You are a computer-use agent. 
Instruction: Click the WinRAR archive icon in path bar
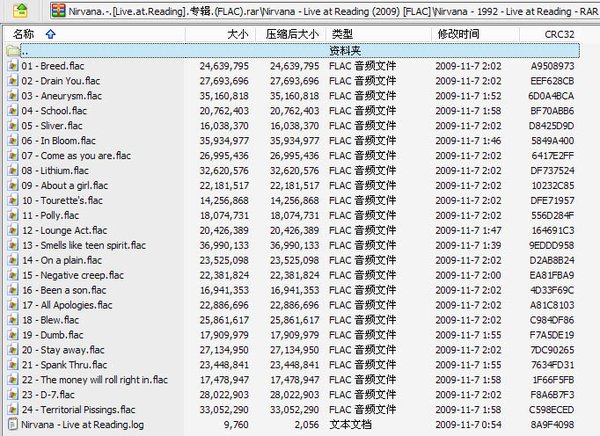pos(59,11)
